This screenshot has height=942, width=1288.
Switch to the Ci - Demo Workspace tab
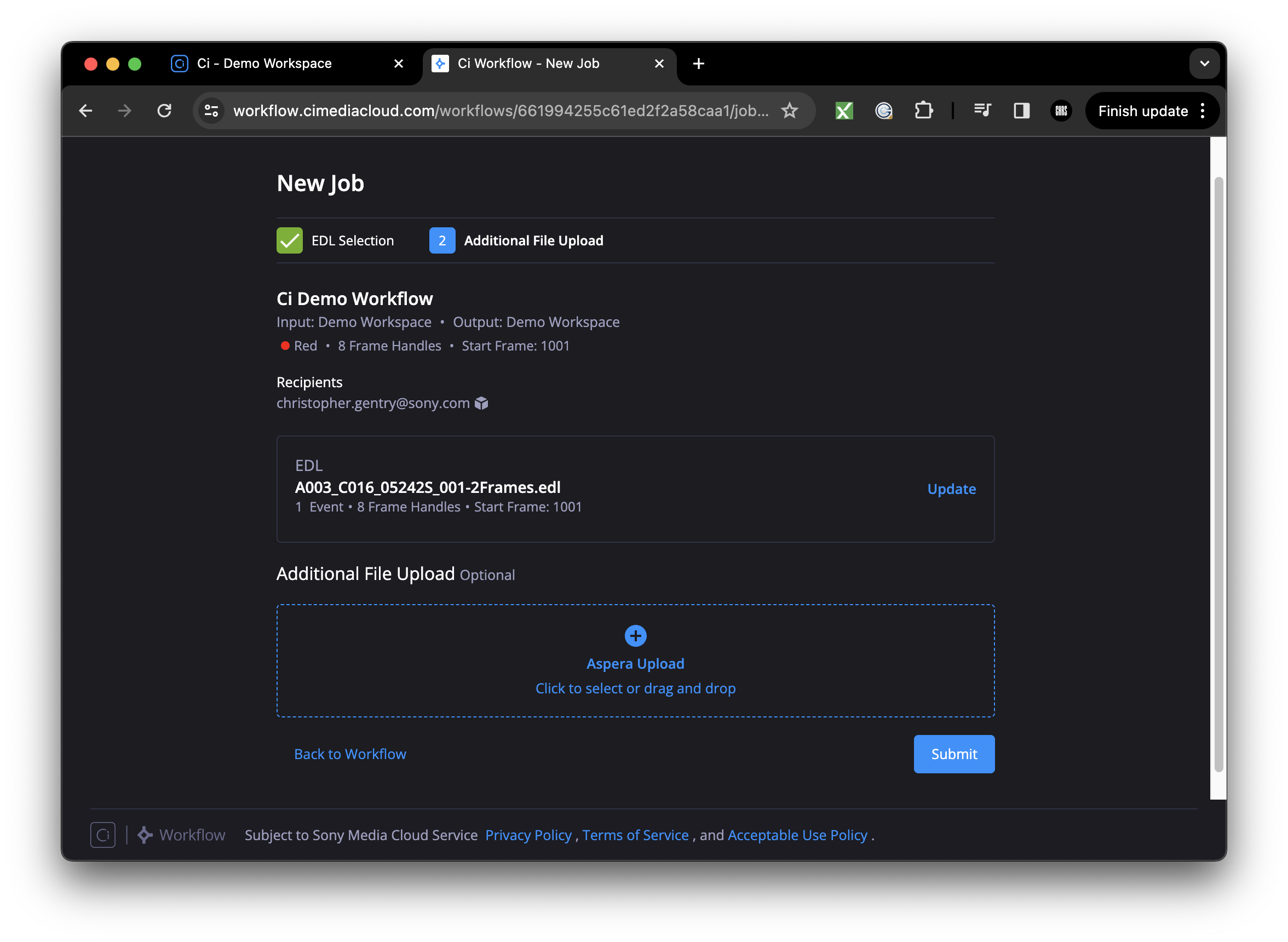264,64
